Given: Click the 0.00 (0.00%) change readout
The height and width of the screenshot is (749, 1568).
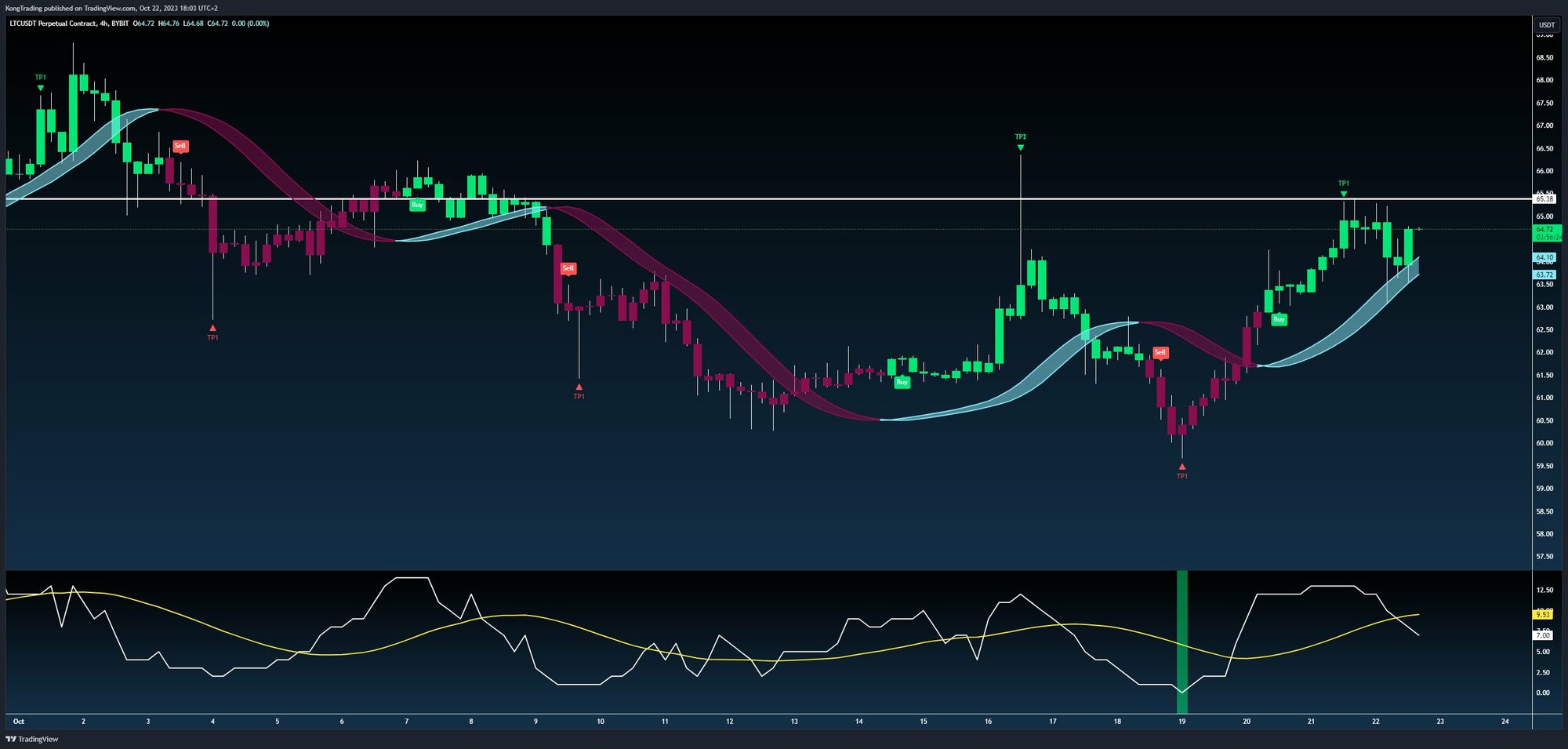Looking at the screenshot, I should 251,24.
